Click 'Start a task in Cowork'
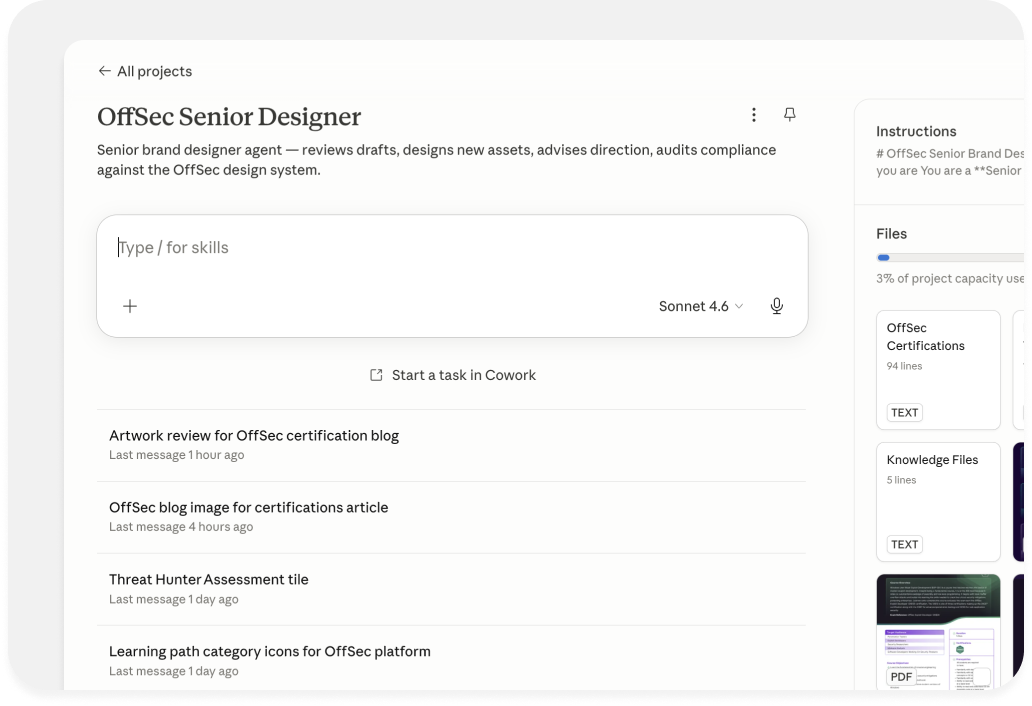 (x=452, y=375)
